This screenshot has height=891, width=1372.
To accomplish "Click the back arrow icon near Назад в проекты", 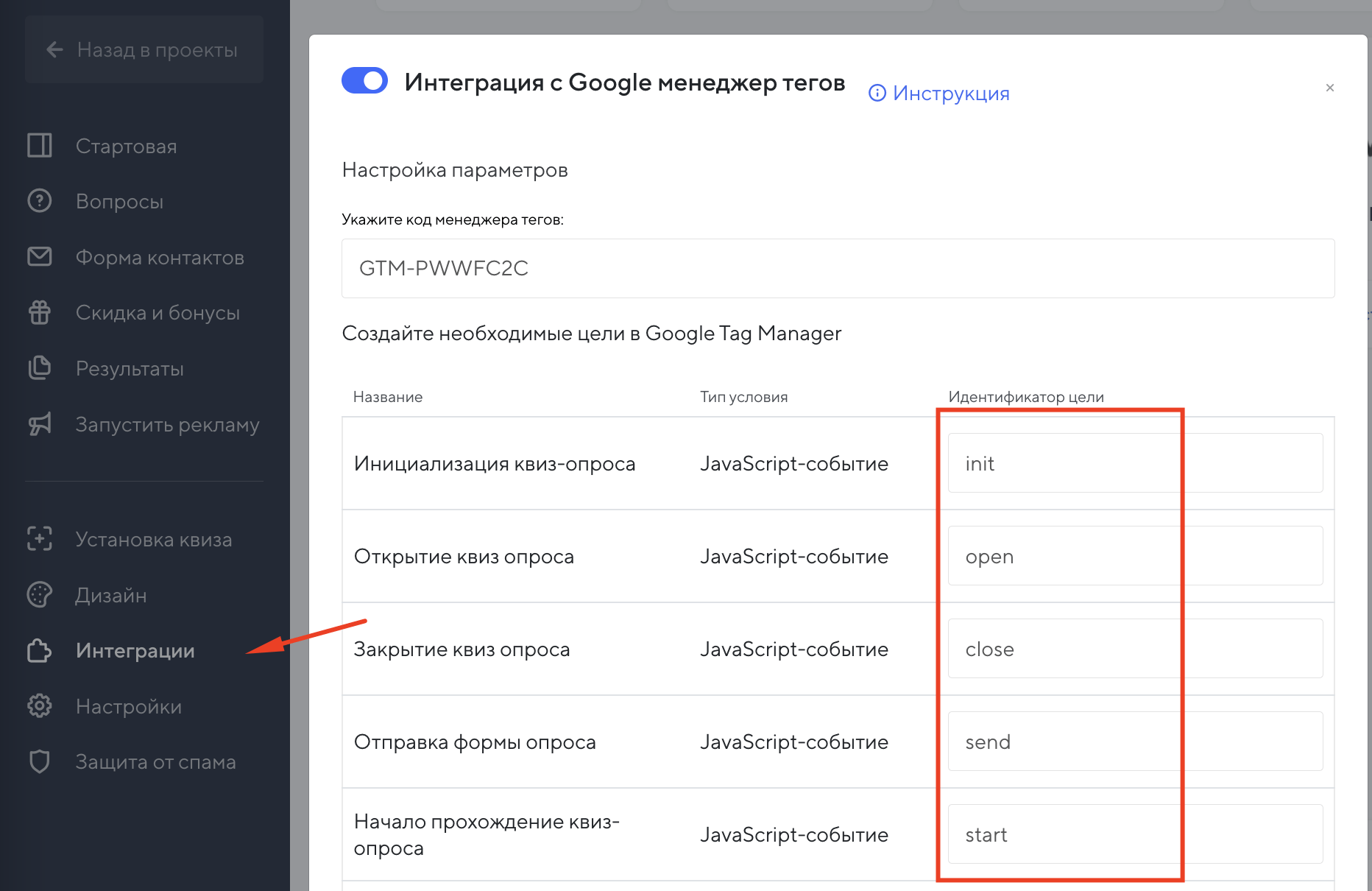I will point(54,49).
